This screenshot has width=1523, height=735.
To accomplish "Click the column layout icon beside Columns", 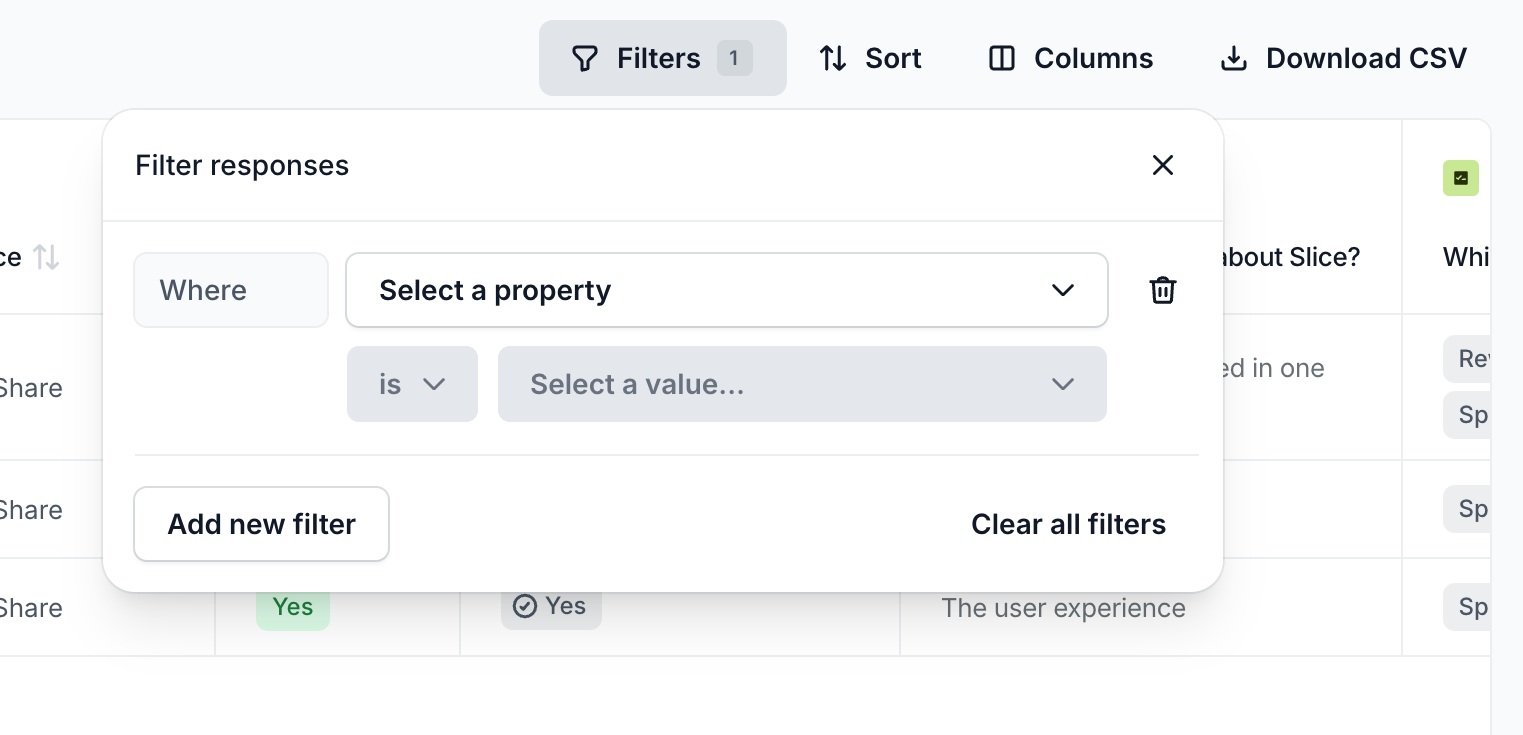I will pos(1000,58).
